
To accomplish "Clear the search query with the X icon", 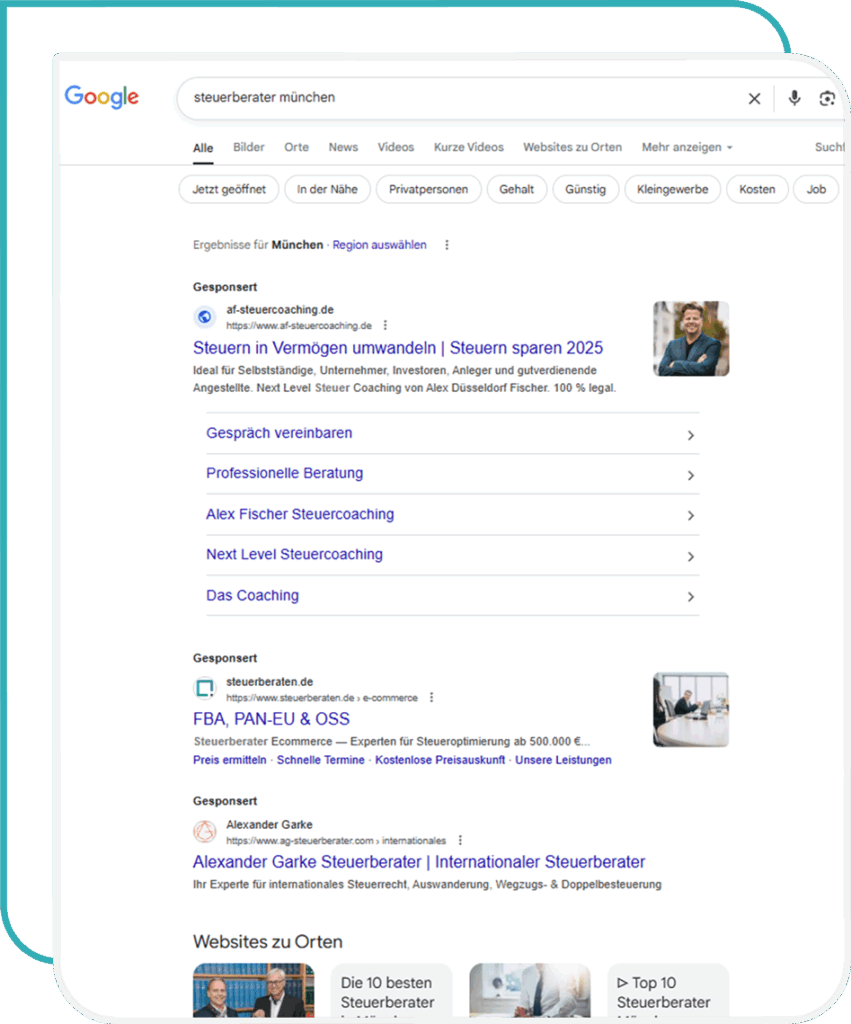I will [754, 99].
